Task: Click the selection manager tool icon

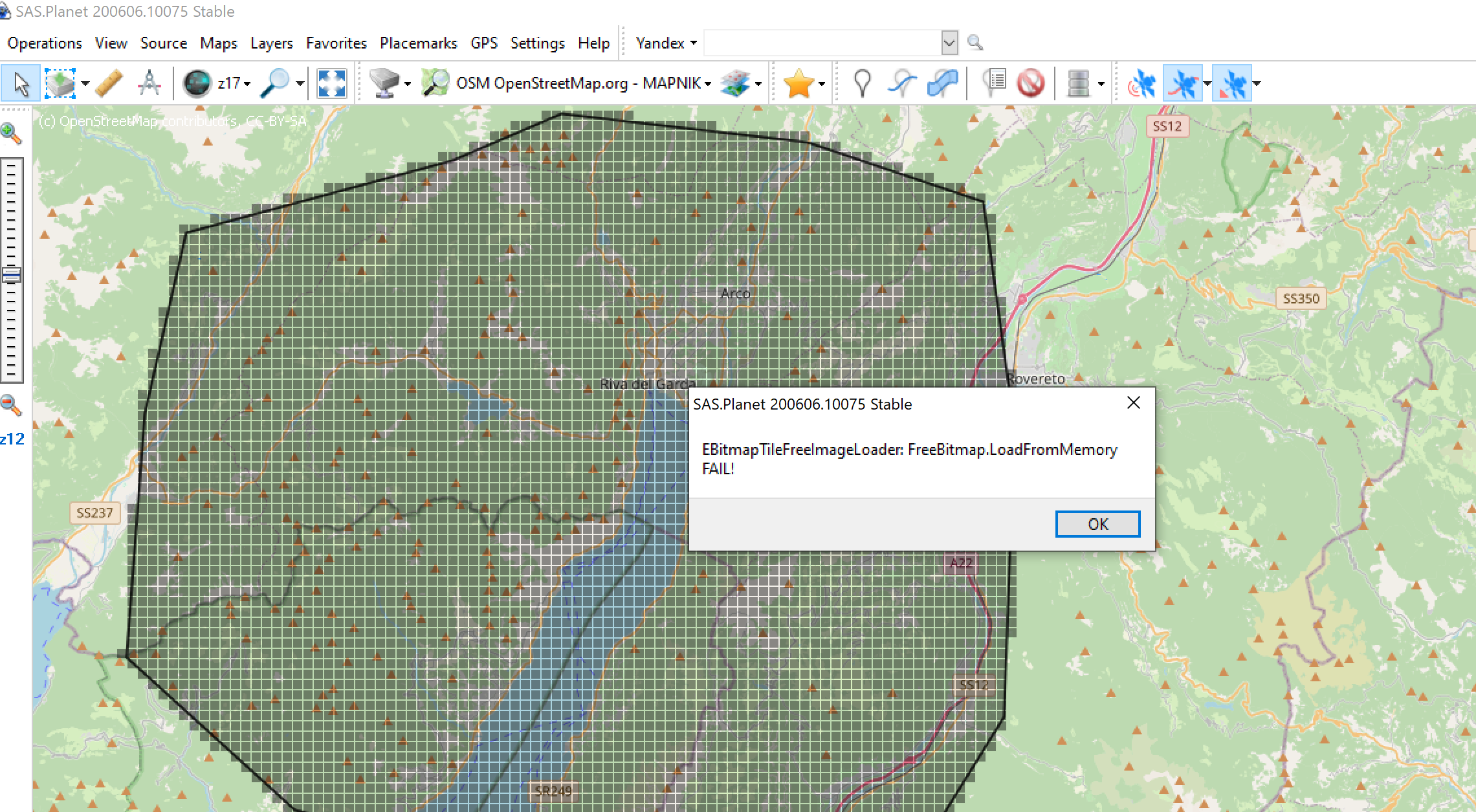Action: 60,83
